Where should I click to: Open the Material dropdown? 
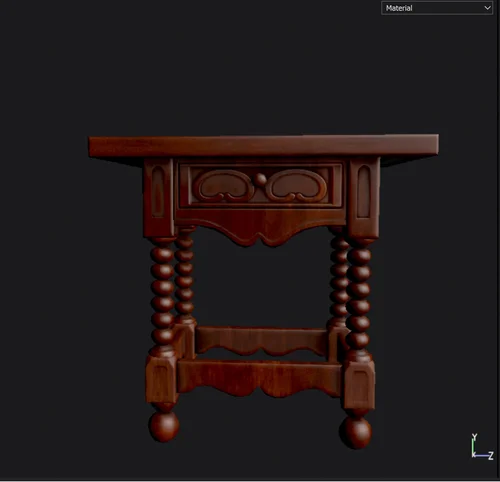coord(437,8)
